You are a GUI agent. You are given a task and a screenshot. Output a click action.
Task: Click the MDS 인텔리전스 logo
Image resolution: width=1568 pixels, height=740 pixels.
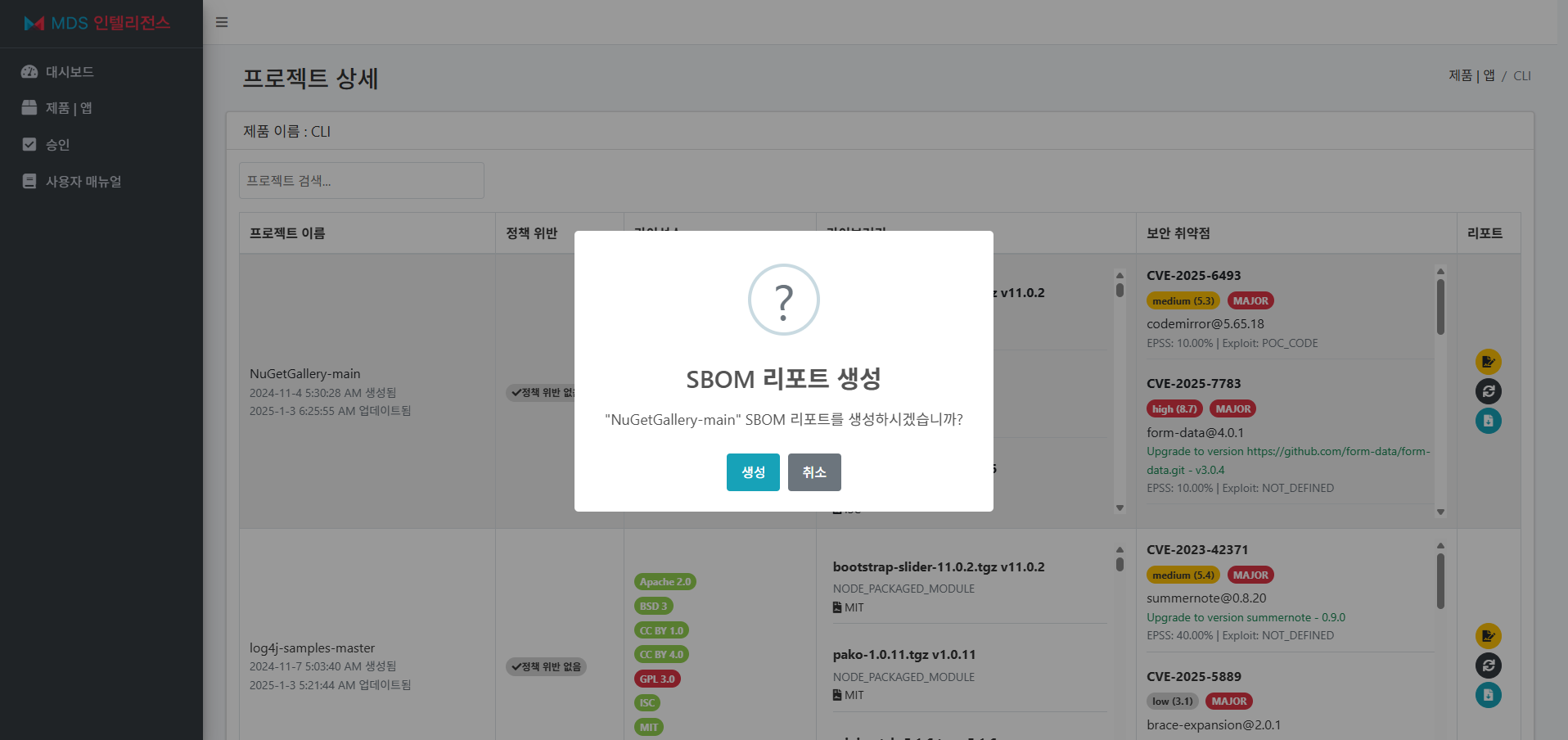click(98, 23)
